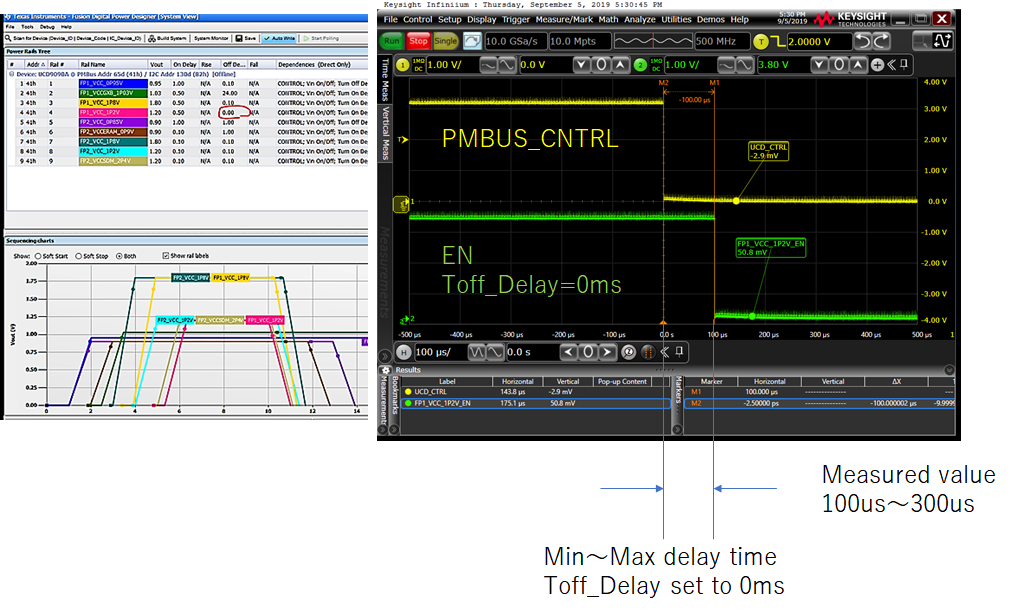Toggle channel 2 green circle button
Screen dimensions: 1011x616
(x=640, y=65)
